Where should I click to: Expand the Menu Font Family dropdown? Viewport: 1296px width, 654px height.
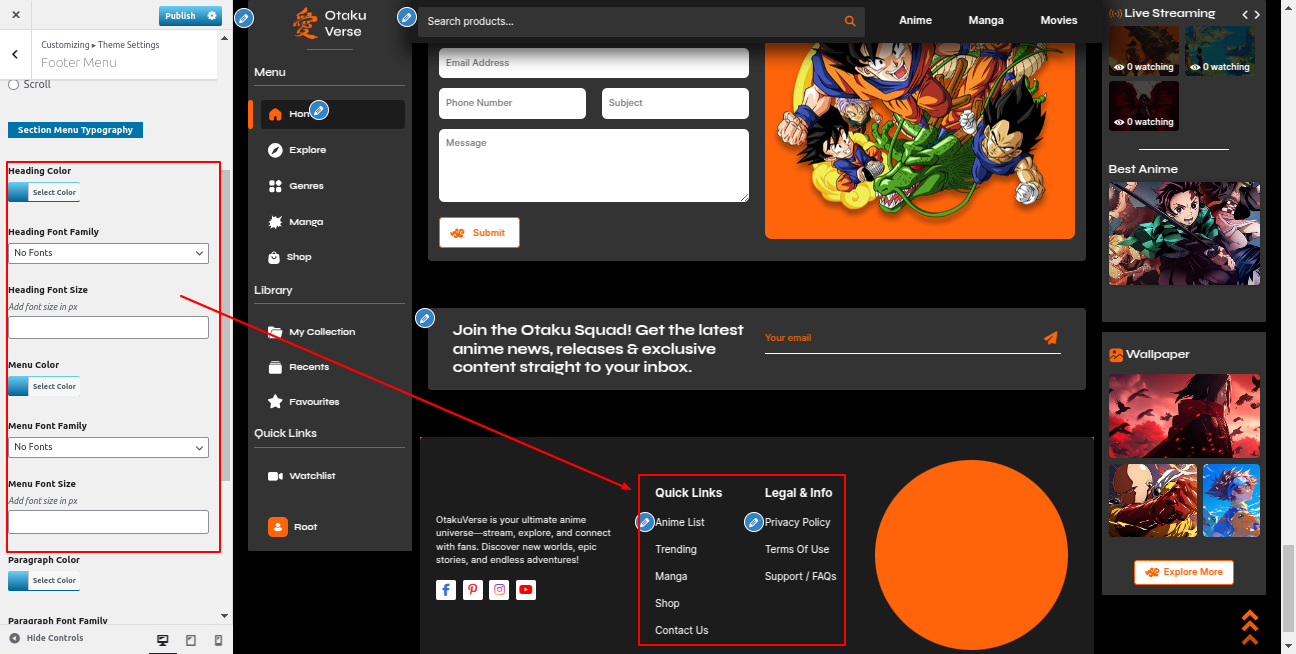[x=108, y=447]
